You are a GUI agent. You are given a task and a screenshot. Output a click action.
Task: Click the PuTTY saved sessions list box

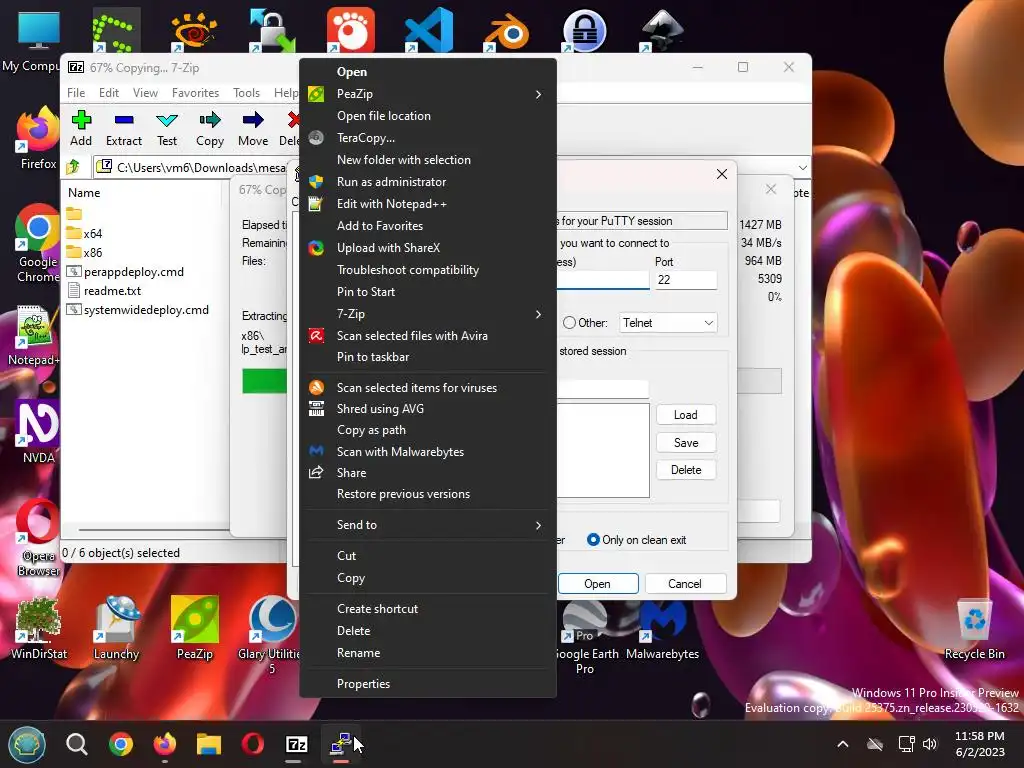pyautogui.click(x=602, y=451)
